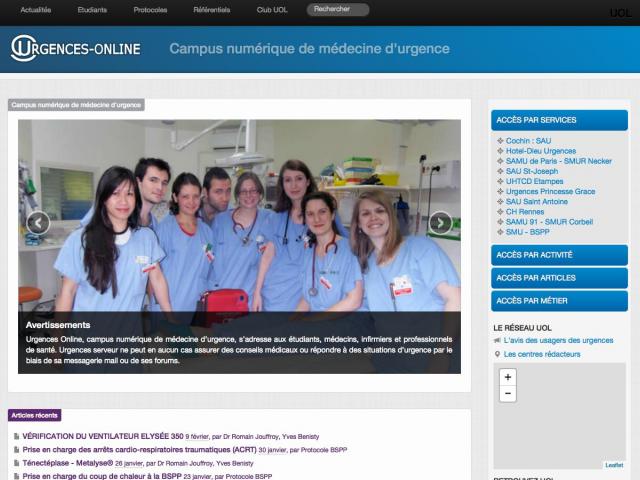This screenshot has height=480, width=640.
Task: Open SAU Saint Antoine link
Action: (x=537, y=202)
